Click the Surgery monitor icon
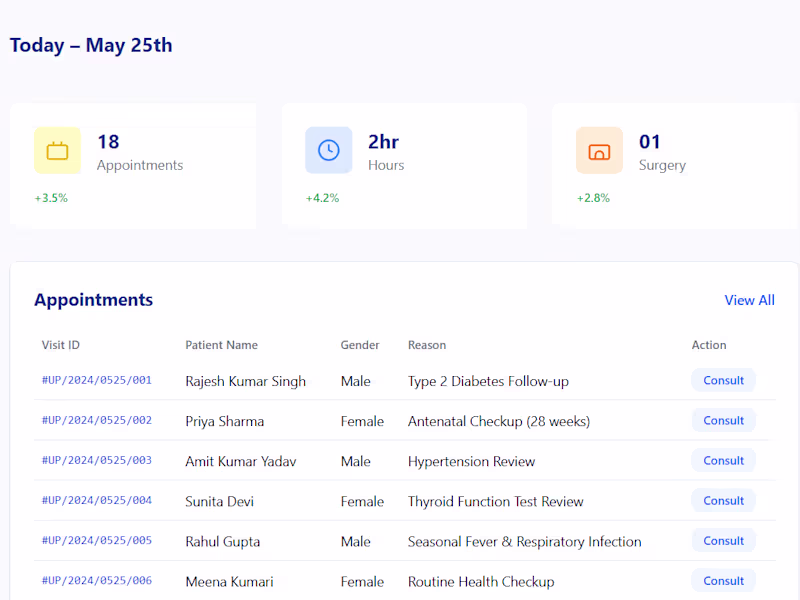800x600 pixels. click(600, 150)
